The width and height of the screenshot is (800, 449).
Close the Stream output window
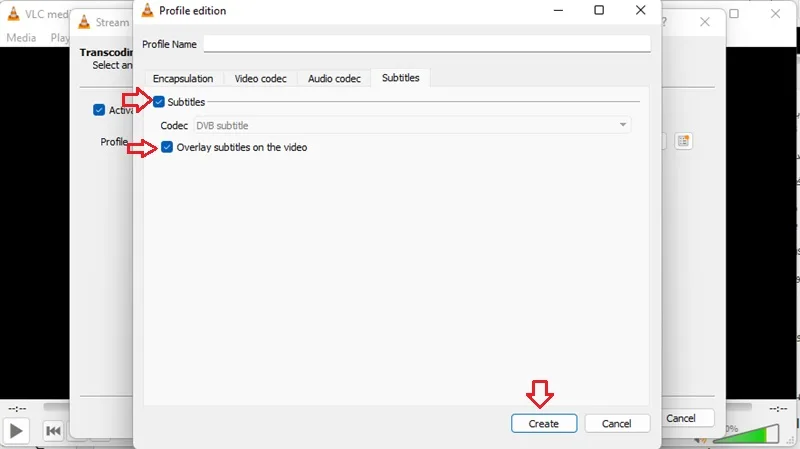(705, 22)
